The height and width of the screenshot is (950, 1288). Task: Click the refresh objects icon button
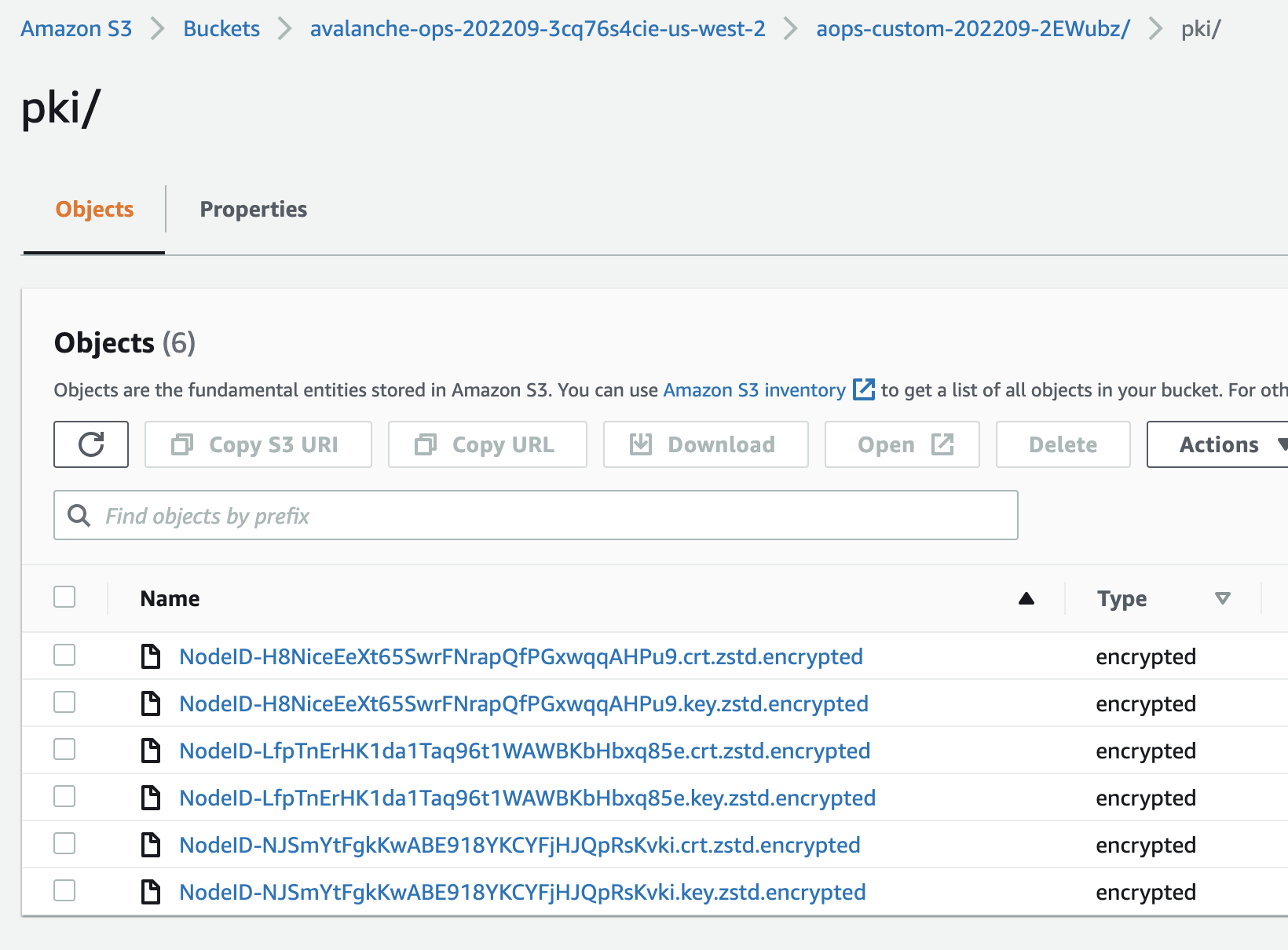[x=91, y=444]
